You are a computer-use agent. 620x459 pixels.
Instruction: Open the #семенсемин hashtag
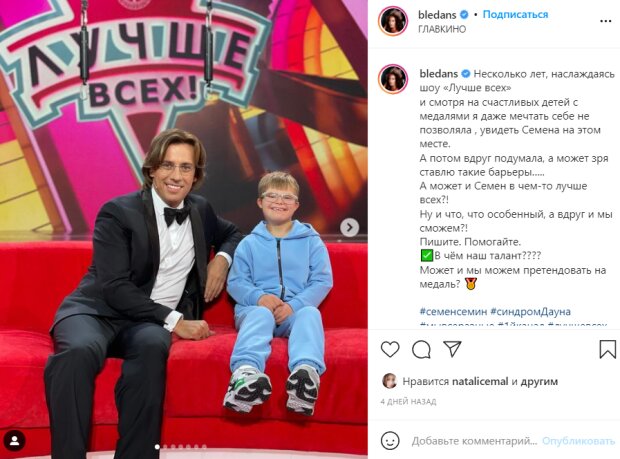(453, 312)
